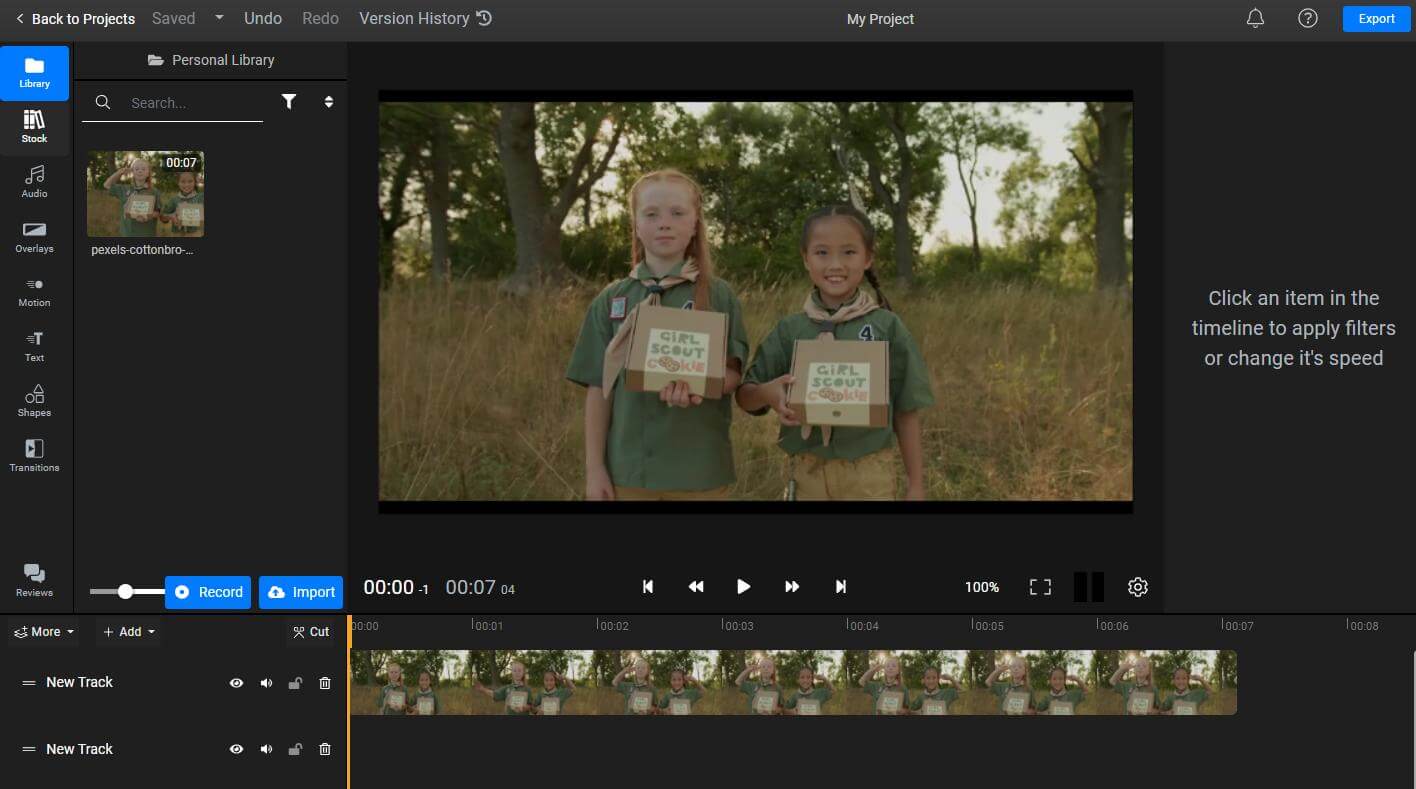Lock the first New Track
Screen dimensions: 1416x789
click(295, 683)
